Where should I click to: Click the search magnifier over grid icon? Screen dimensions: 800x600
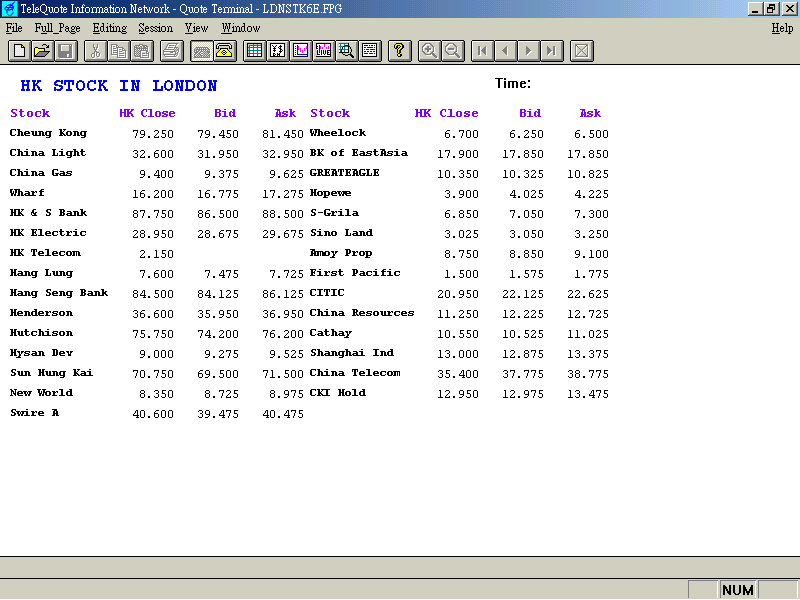click(x=347, y=51)
